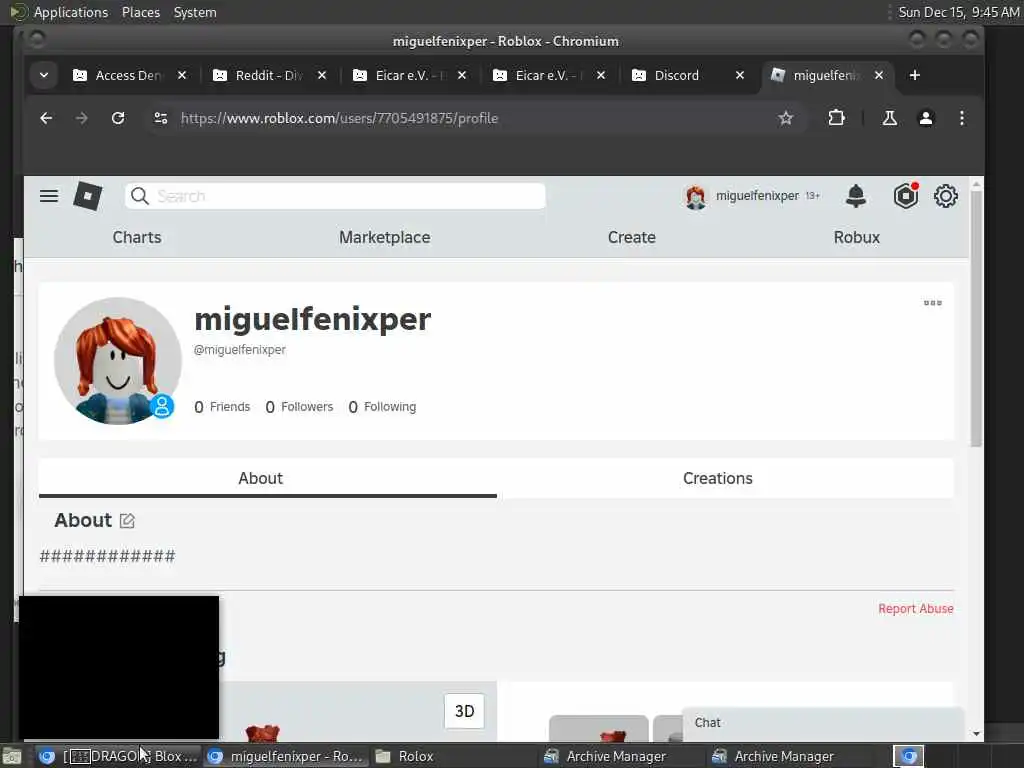Bookmark this page with star icon

click(x=786, y=118)
